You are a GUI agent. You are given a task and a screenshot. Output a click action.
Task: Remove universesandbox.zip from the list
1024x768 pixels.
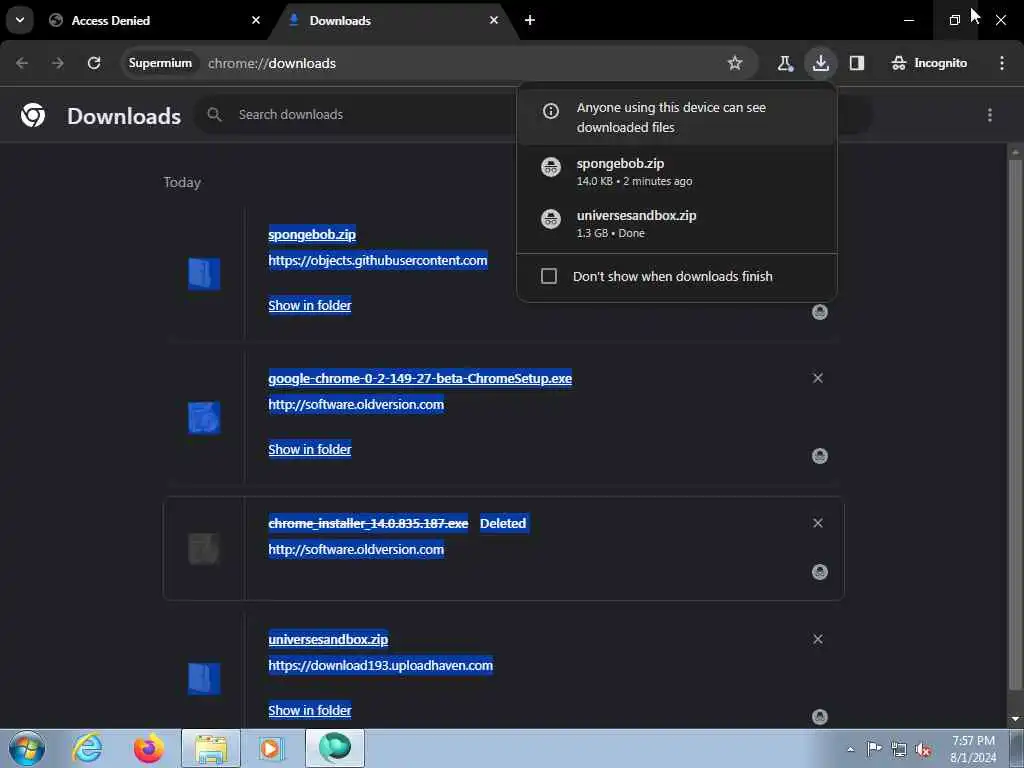click(818, 639)
